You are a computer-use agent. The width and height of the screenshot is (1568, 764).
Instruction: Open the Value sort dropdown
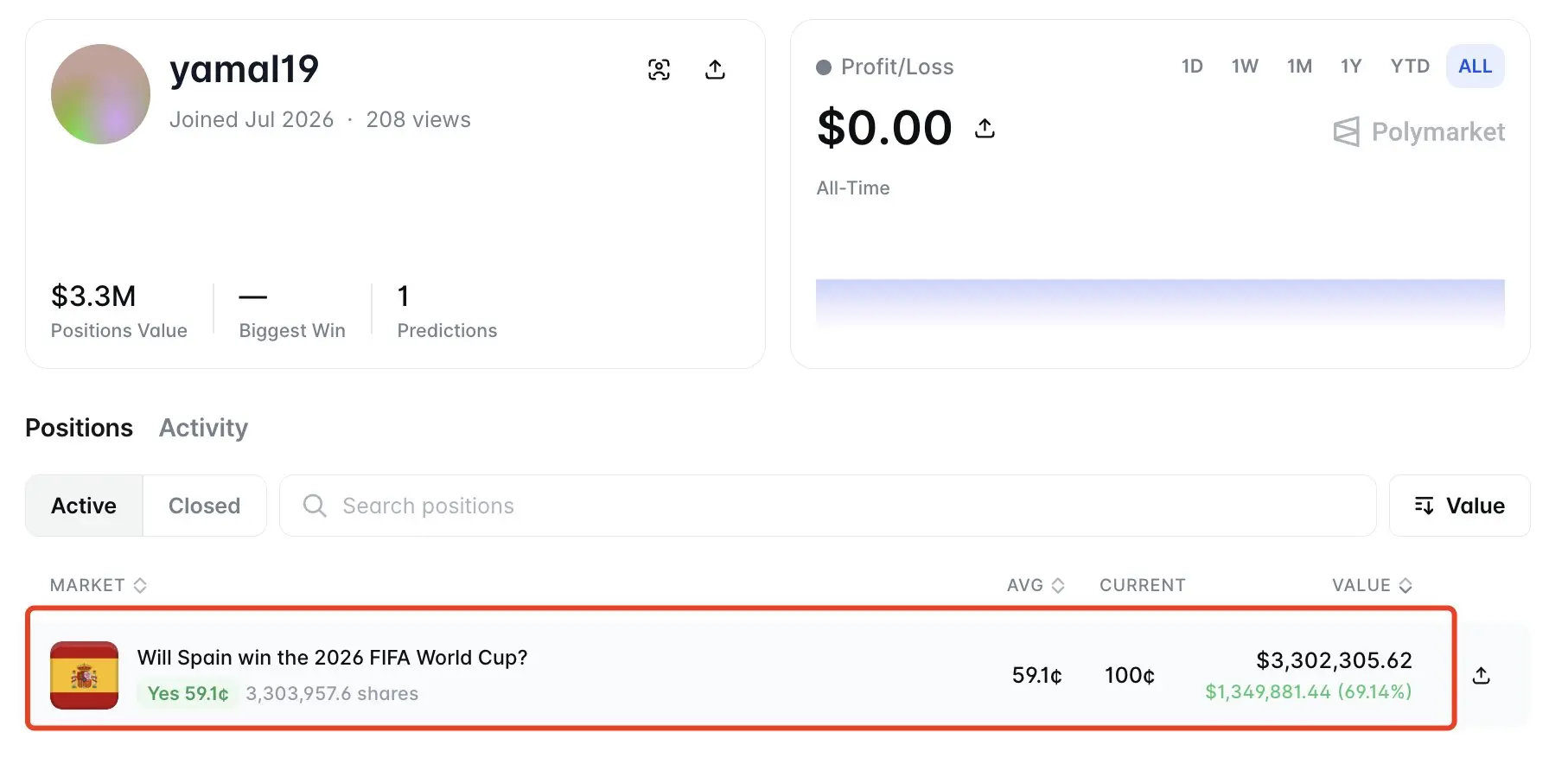coord(1459,506)
